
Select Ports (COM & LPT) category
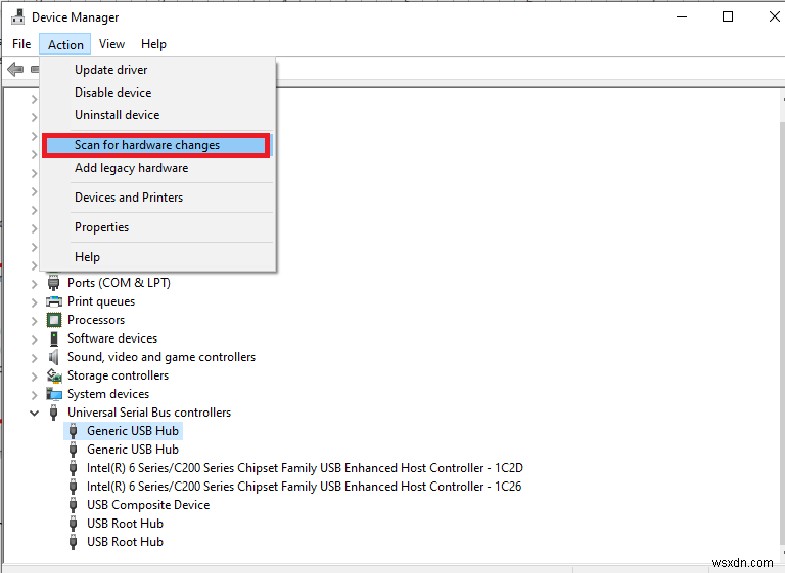(x=119, y=283)
